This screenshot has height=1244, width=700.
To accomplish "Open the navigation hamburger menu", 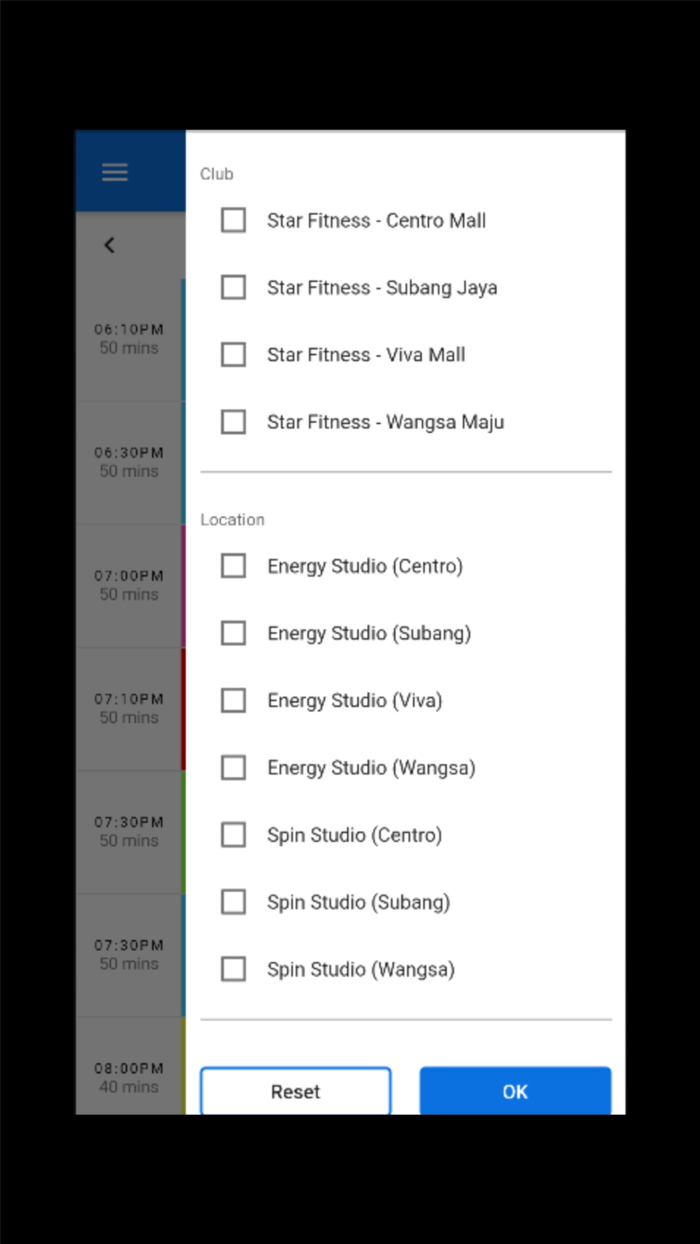I will pos(114,171).
